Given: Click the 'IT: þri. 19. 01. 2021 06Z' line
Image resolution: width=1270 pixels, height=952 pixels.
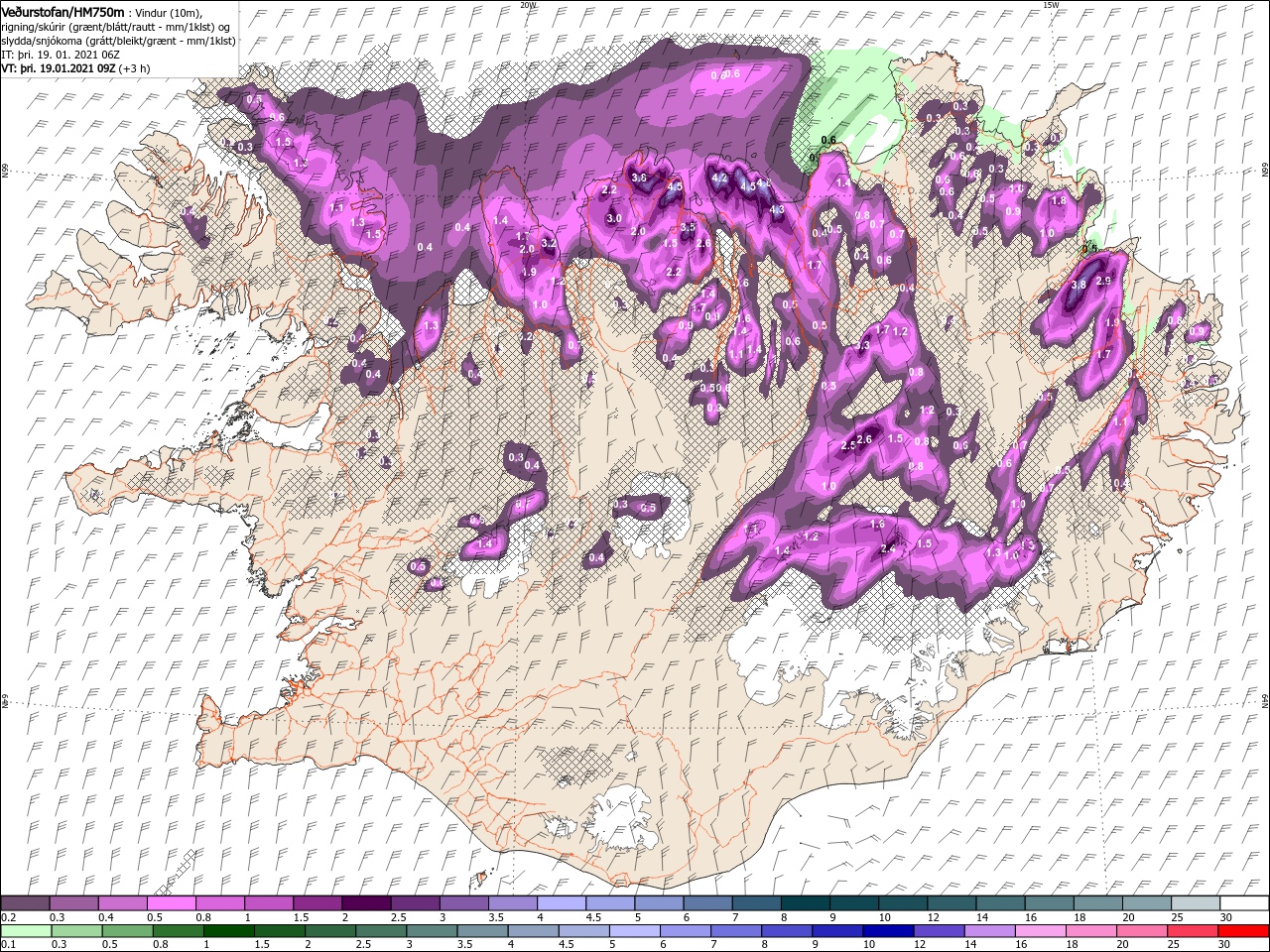Looking at the screenshot, I should click(x=62, y=55).
